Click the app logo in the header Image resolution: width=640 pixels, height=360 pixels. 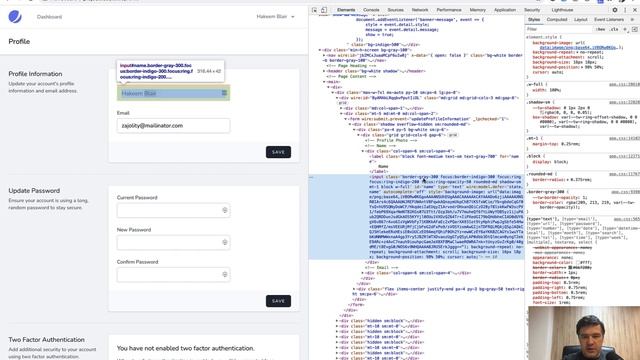(x=15, y=17)
